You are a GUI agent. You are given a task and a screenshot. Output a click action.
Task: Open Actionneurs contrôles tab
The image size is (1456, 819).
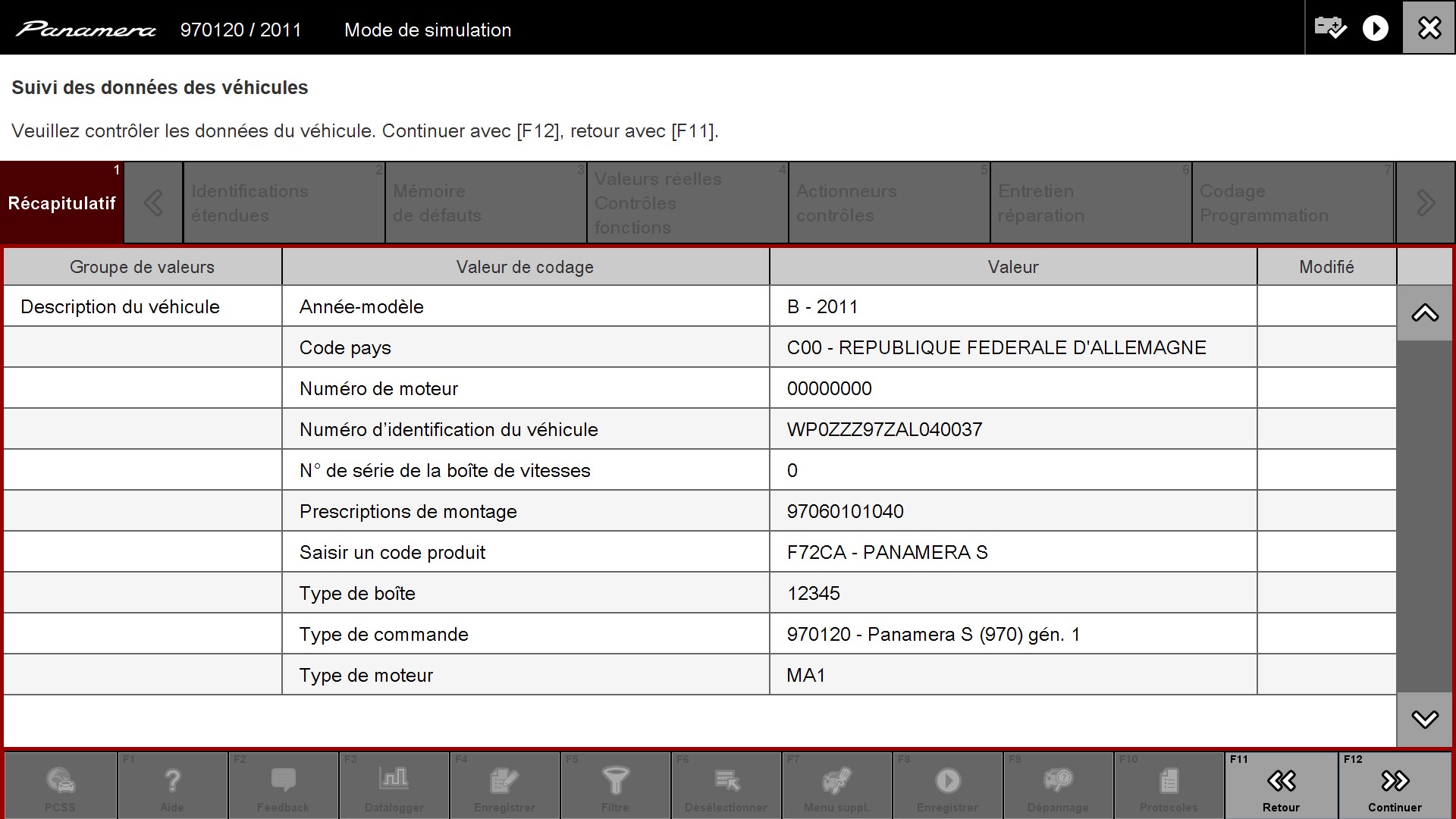pos(890,202)
